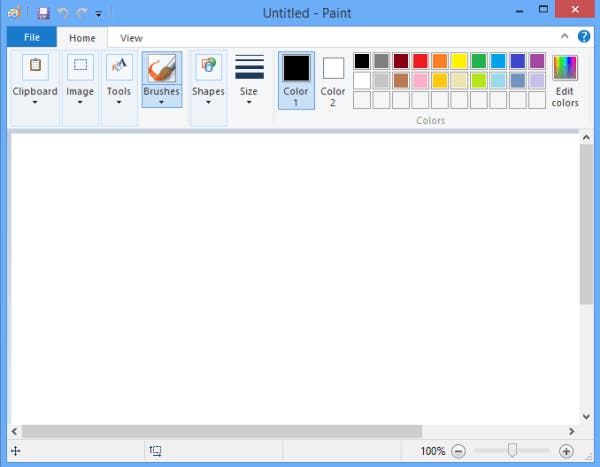Viewport: 600px width, 467px height.
Task: Activate the Color 1 selector
Action: coord(296,80)
